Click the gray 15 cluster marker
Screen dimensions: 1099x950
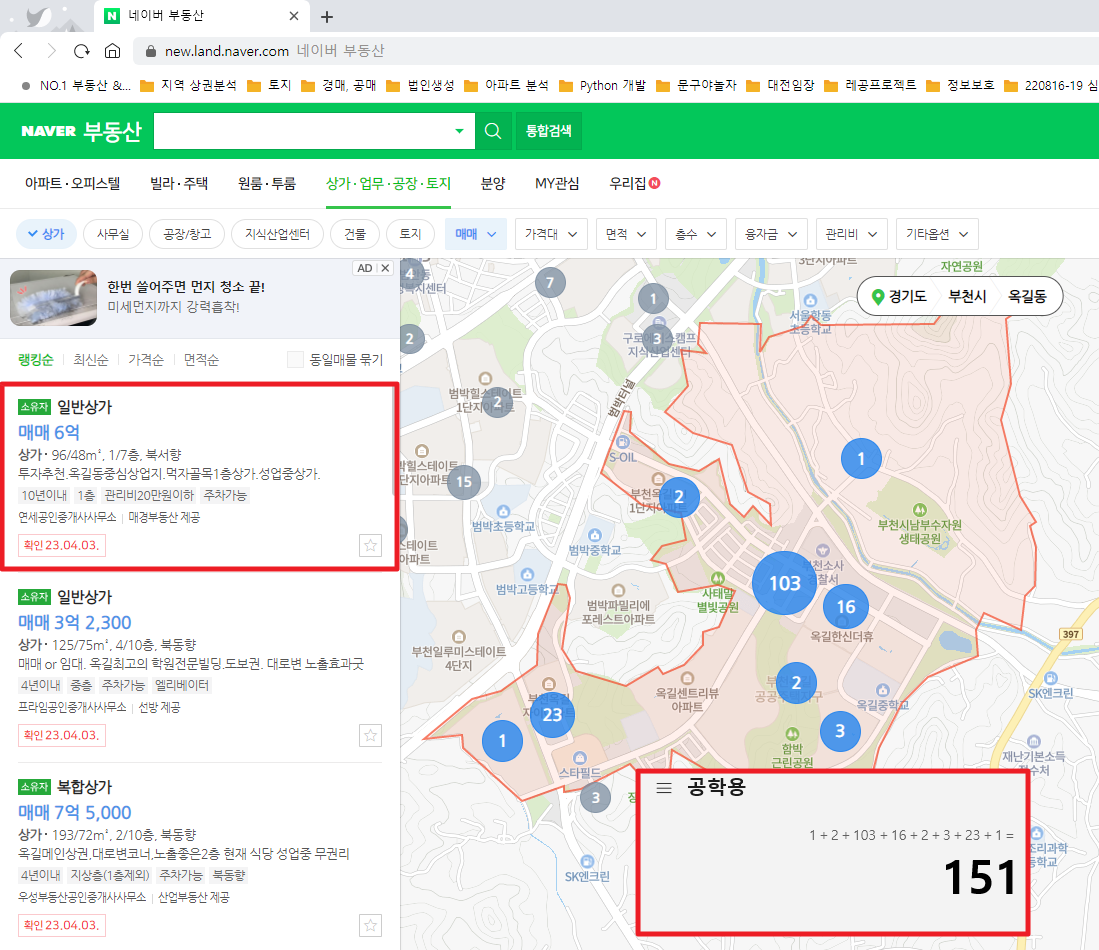point(464,482)
